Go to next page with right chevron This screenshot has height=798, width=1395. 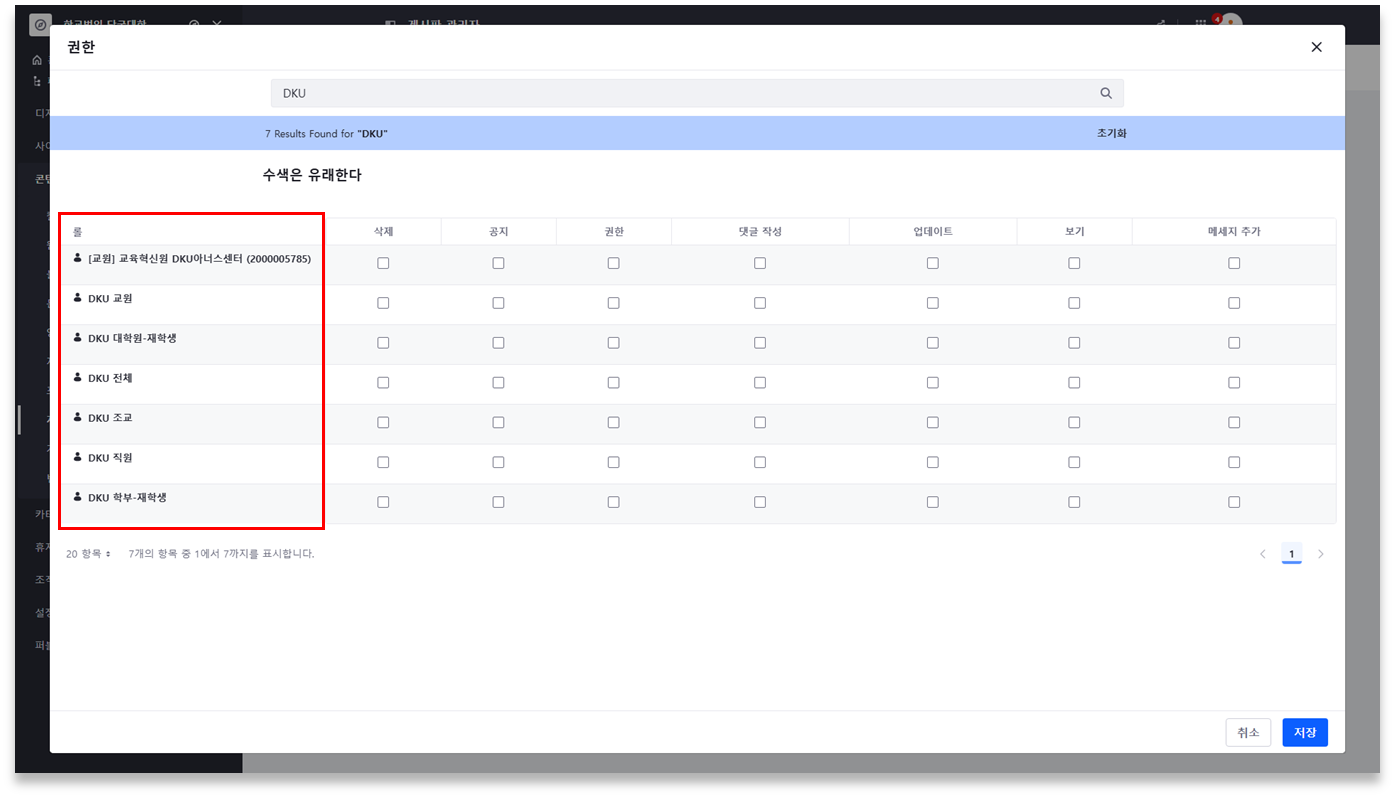tap(1320, 554)
